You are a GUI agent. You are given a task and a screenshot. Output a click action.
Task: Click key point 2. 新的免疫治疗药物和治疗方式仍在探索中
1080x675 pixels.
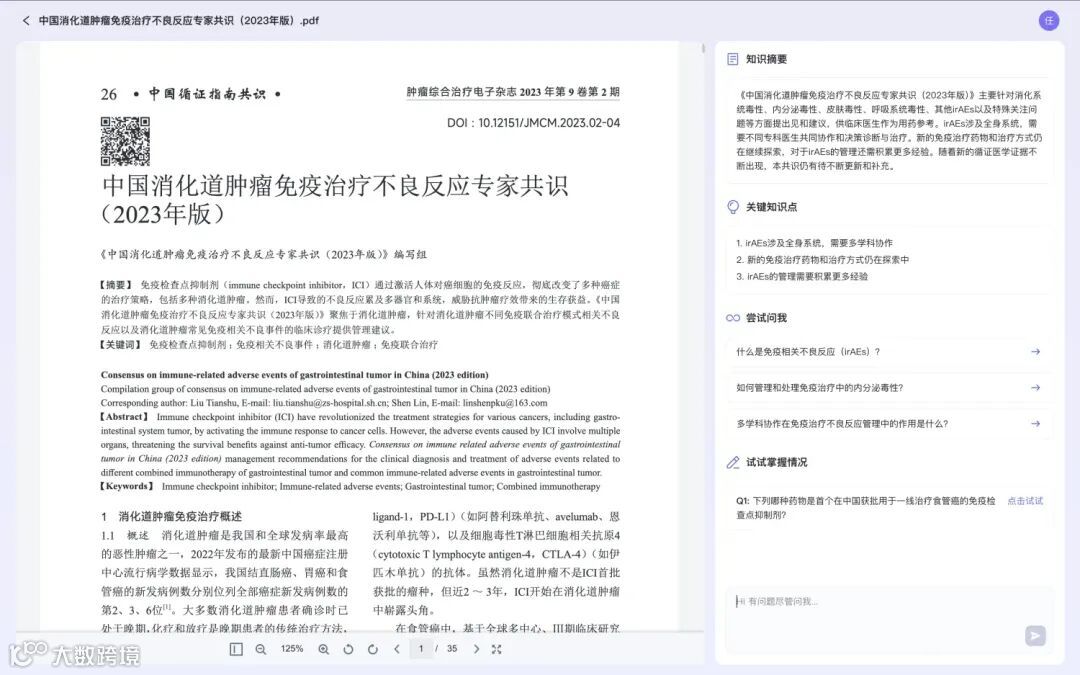(822, 260)
